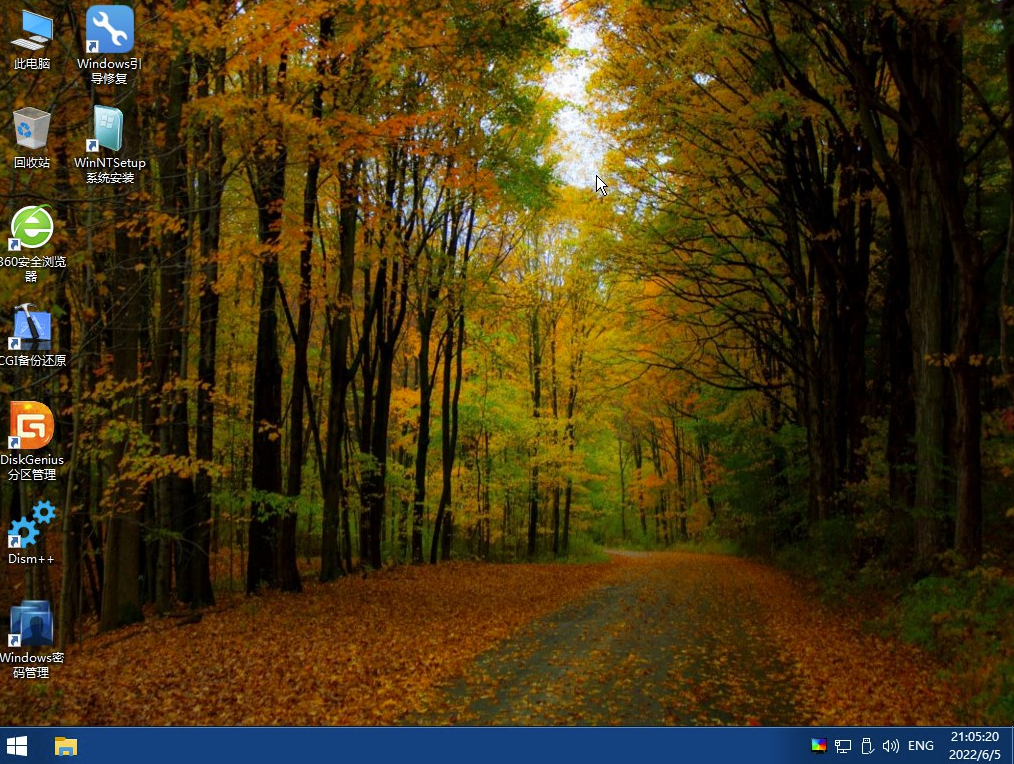Click the colorful display settings tray icon
Screen dimensions: 1014x764
[818, 746]
